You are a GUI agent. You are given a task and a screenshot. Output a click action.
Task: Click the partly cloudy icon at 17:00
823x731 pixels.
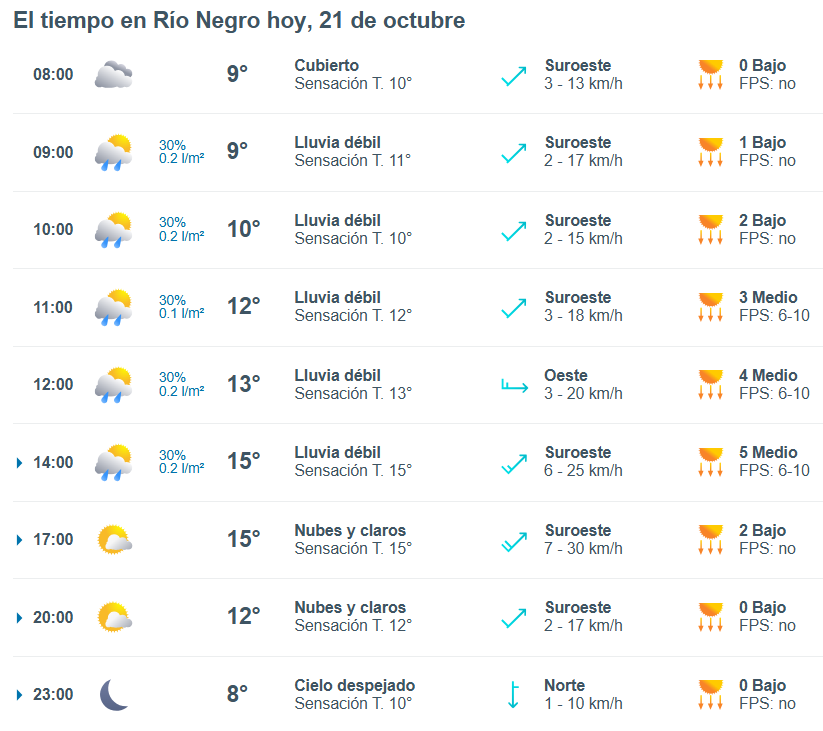point(113,540)
